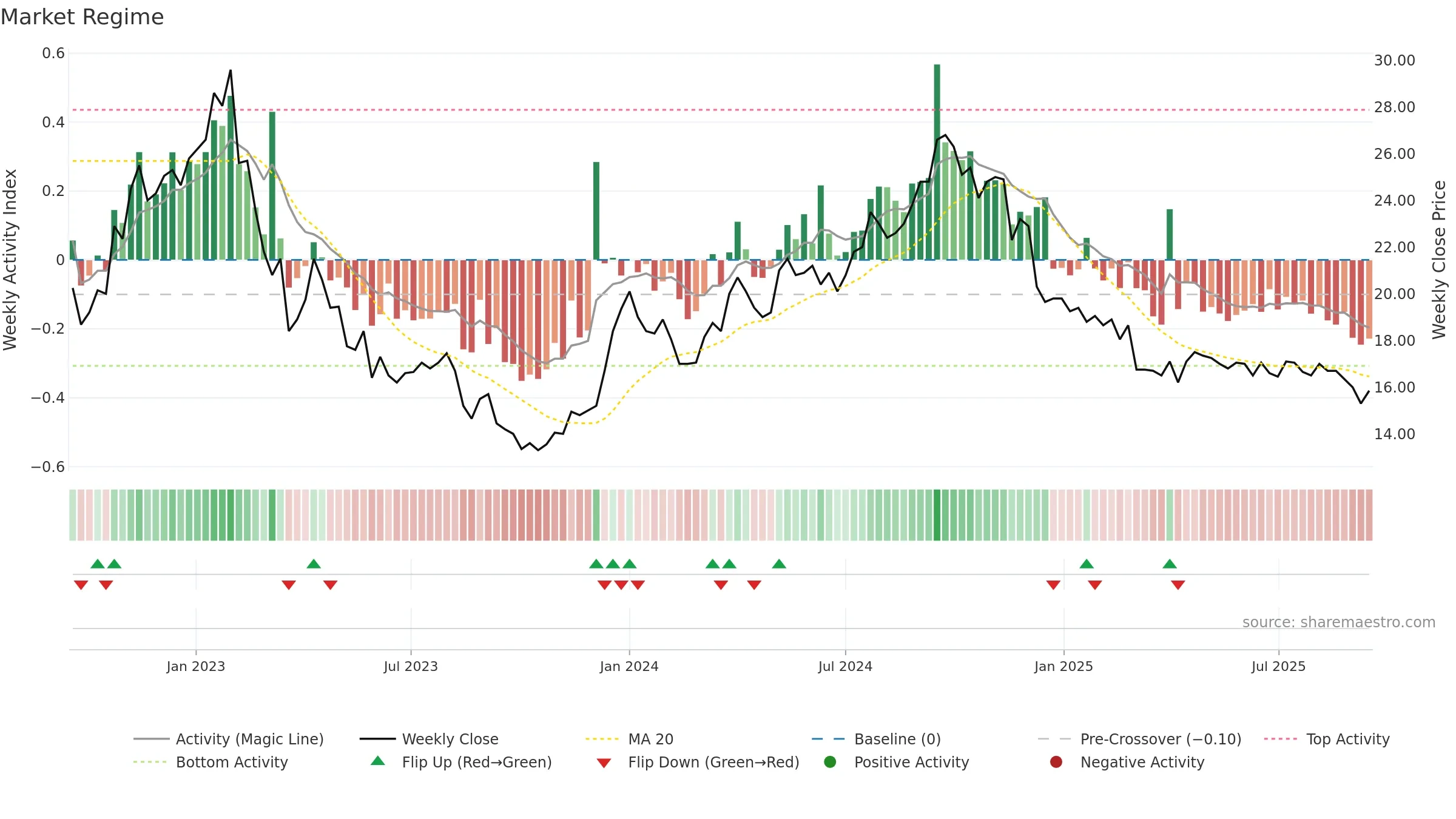
Task: Click the −0.6 activity axis label
Action: click(x=48, y=467)
